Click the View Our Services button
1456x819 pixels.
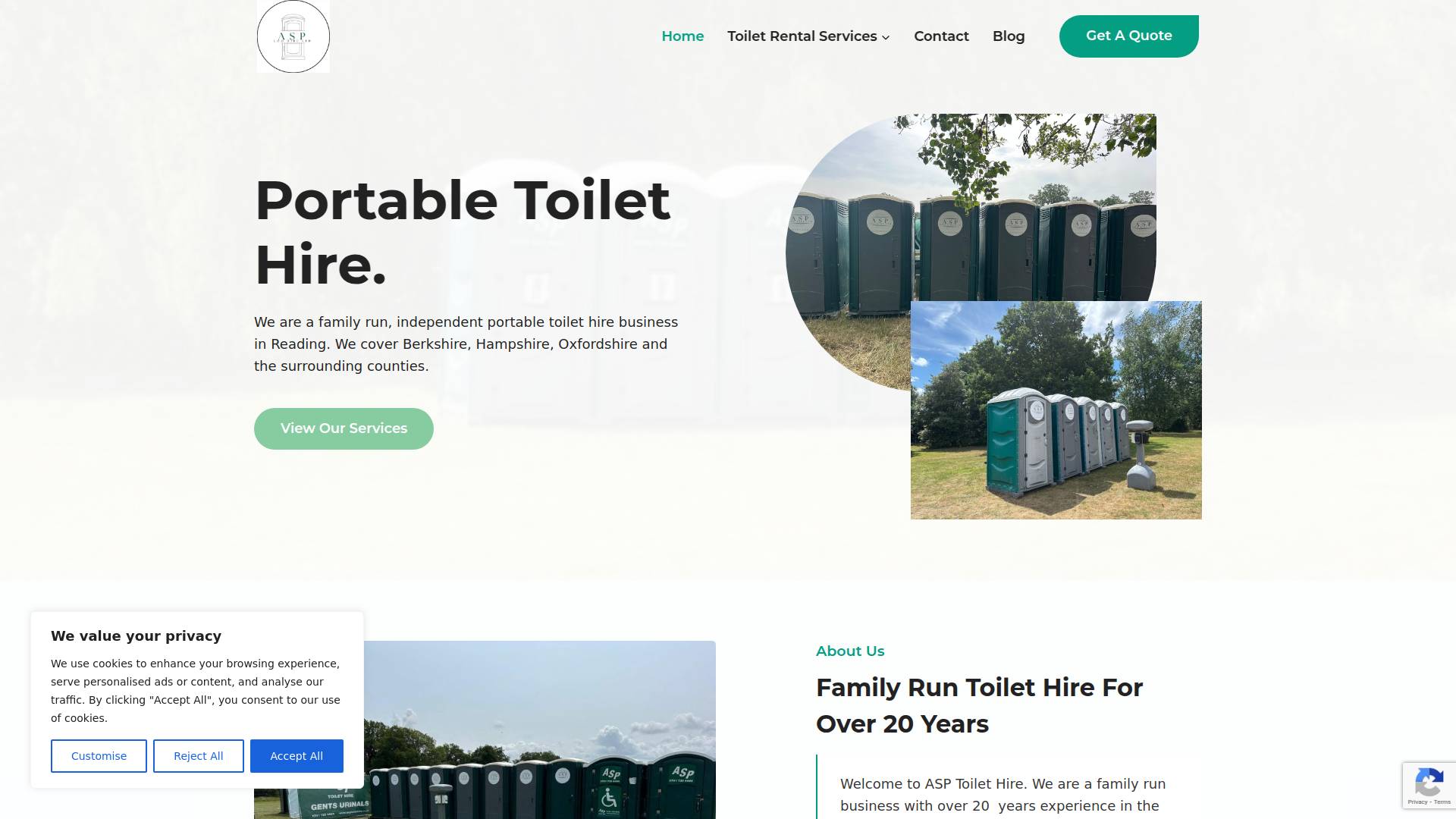click(x=344, y=428)
